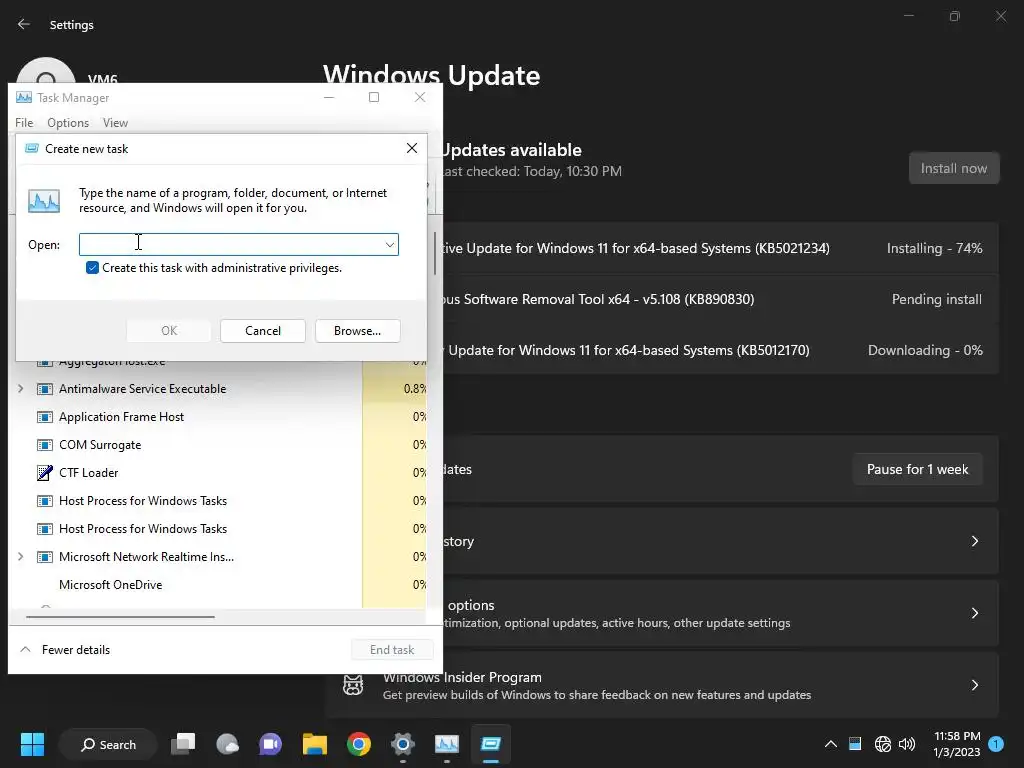Open File Explorer from the taskbar
Viewport: 1024px width, 768px height.
(x=315, y=744)
